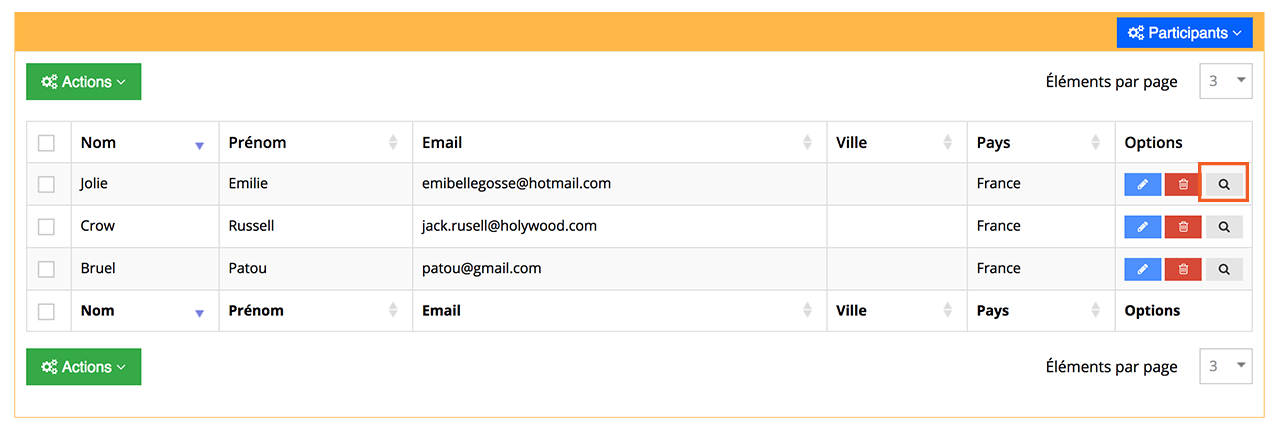View Patou Bruel details via magnifier icon
This screenshot has width=1280, height=431.
click(x=1224, y=269)
